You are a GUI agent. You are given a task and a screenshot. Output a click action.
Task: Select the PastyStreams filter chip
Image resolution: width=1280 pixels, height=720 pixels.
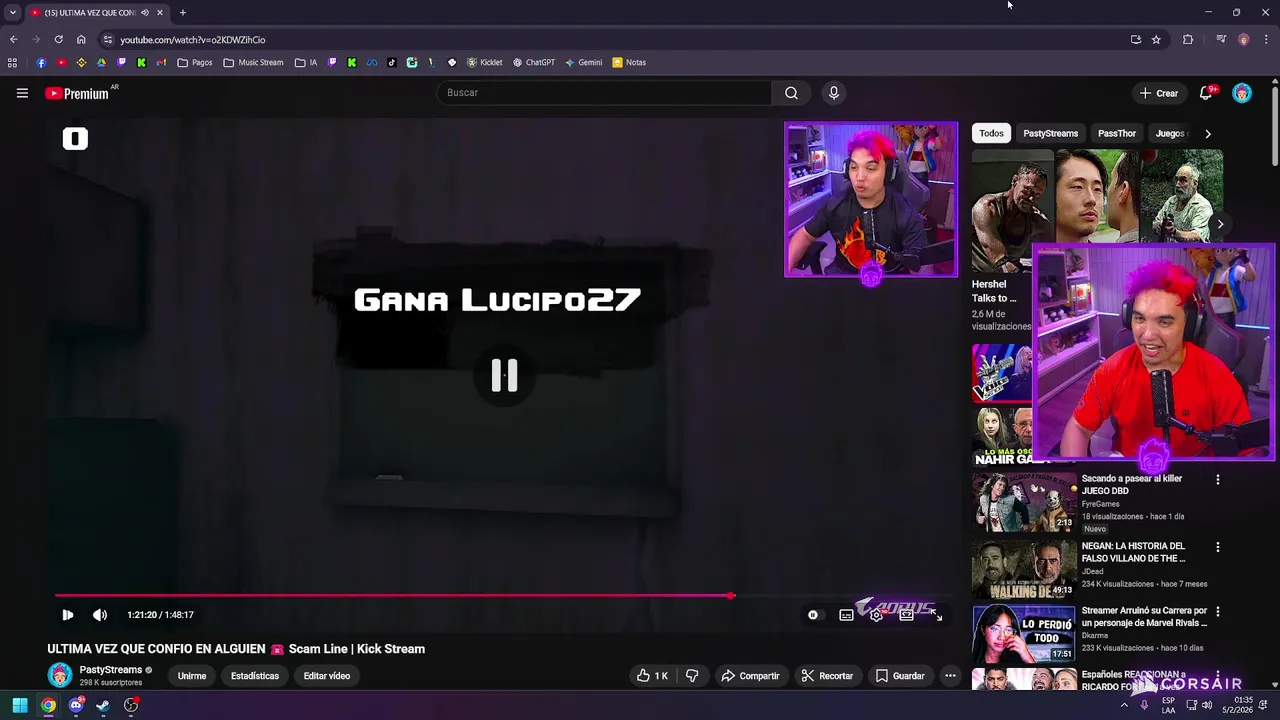tap(1050, 133)
